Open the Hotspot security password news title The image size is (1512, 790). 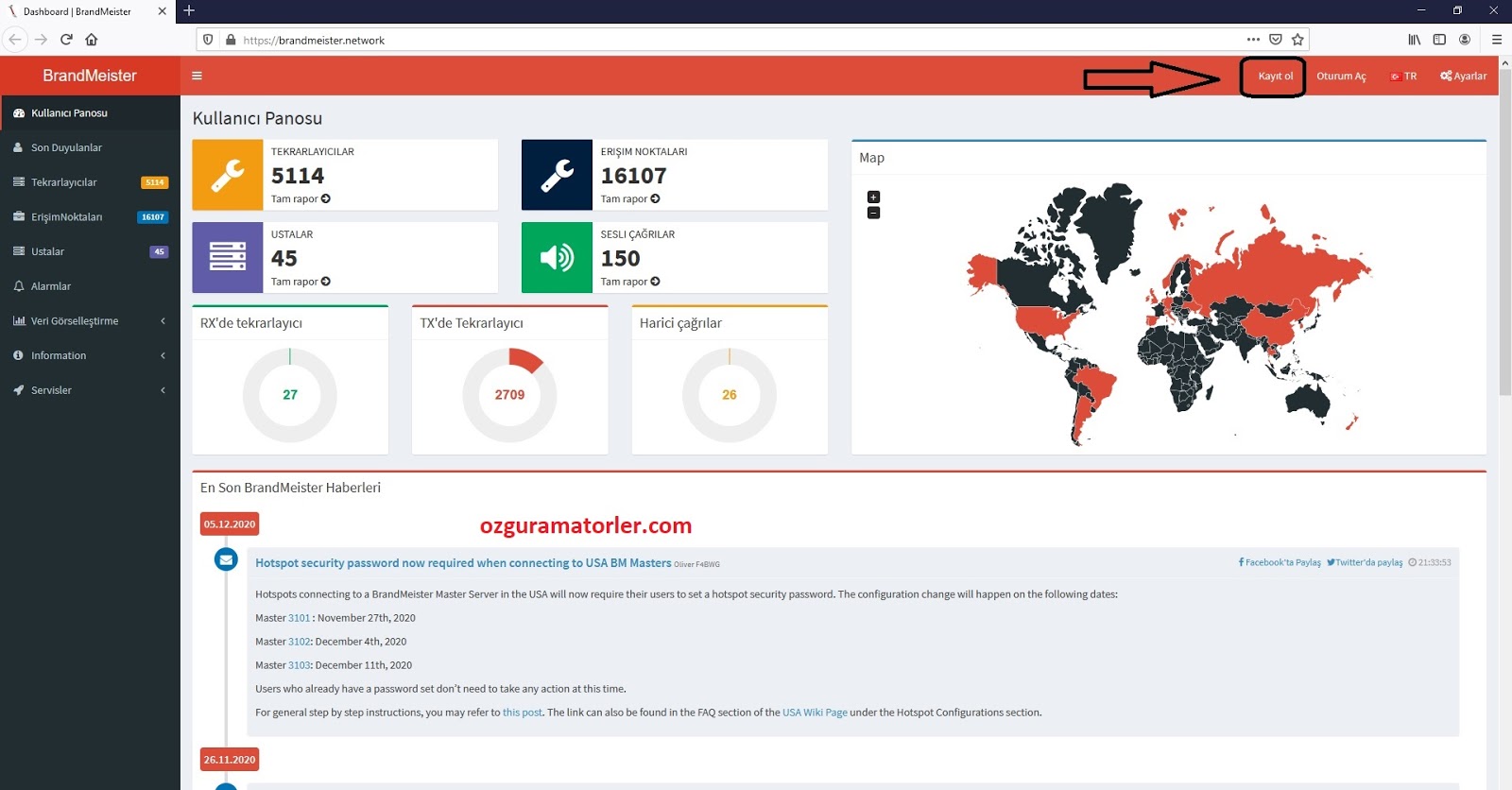pyautogui.click(x=463, y=563)
